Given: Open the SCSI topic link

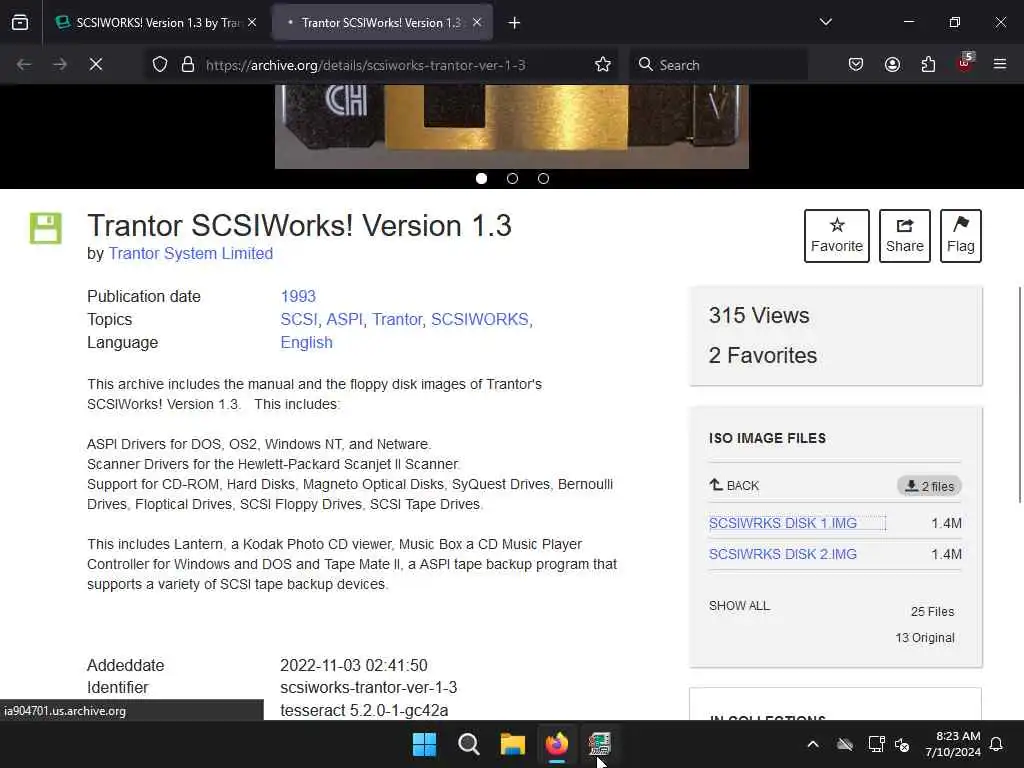Looking at the screenshot, I should point(299,319).
